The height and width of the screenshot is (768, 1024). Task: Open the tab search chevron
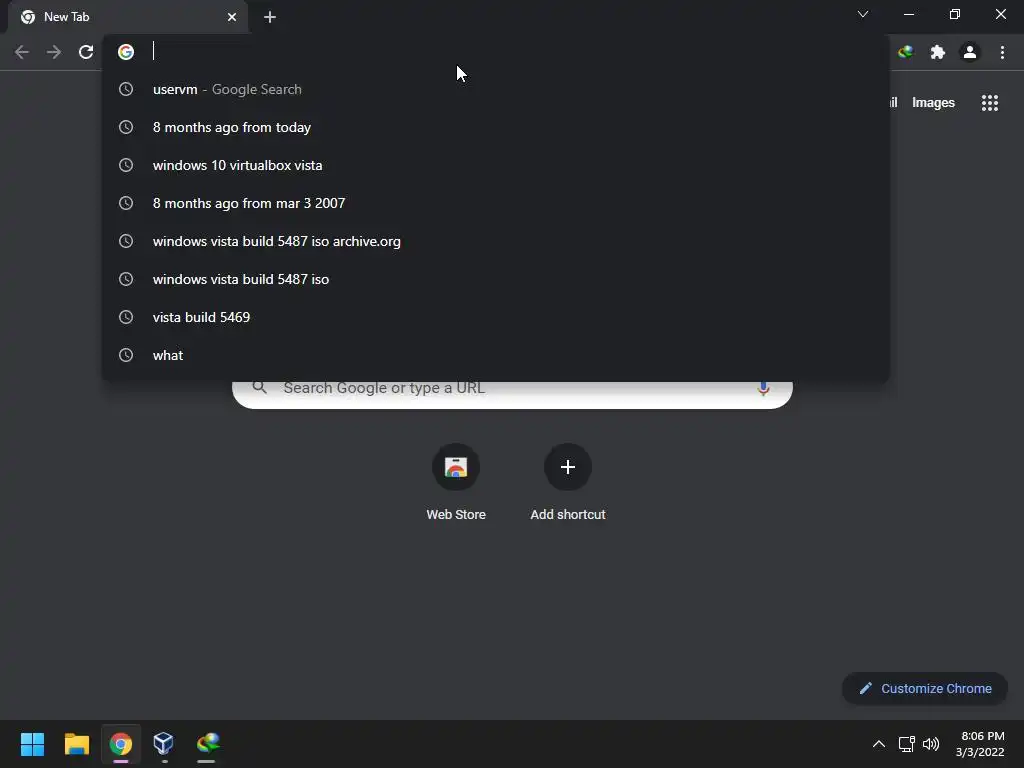point(863,14)
